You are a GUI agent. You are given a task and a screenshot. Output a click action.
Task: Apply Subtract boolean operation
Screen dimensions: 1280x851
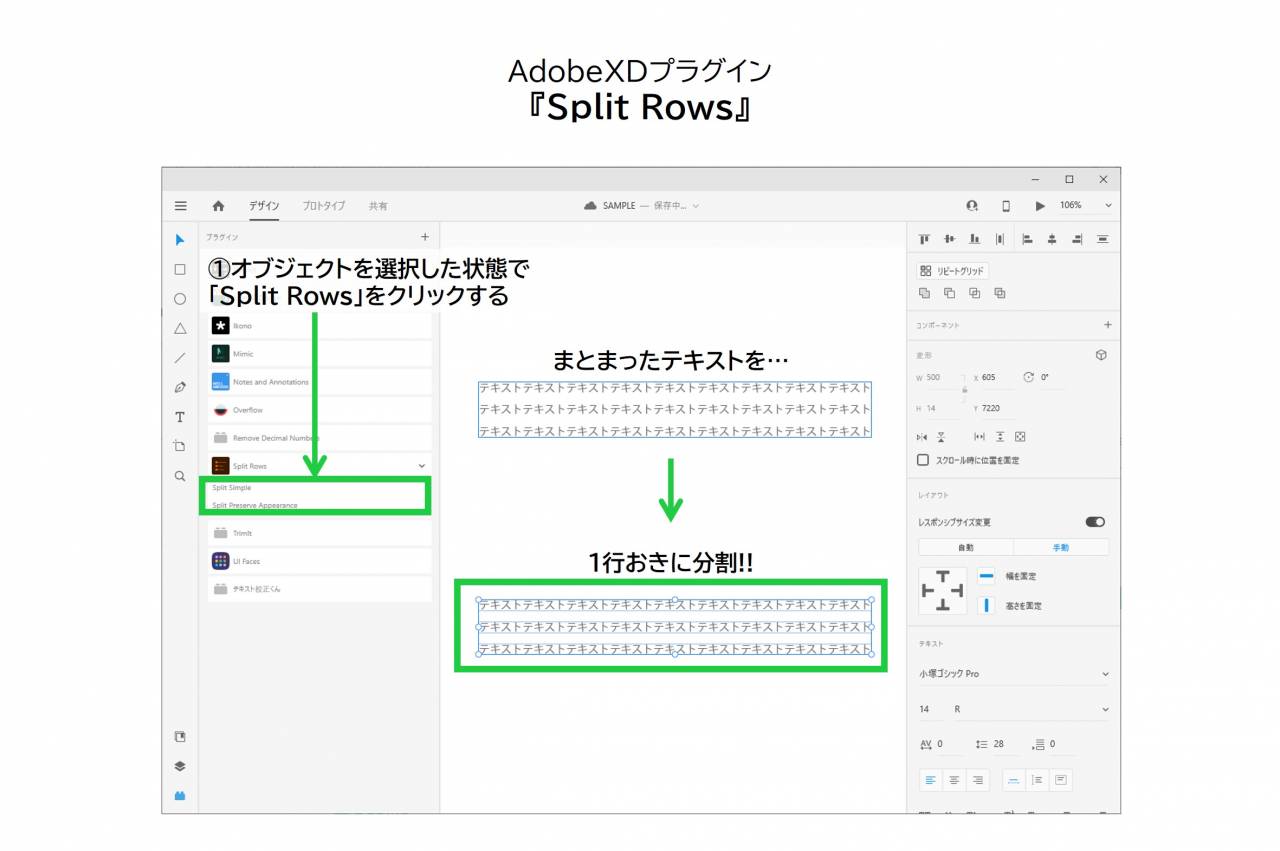(949, 293)
